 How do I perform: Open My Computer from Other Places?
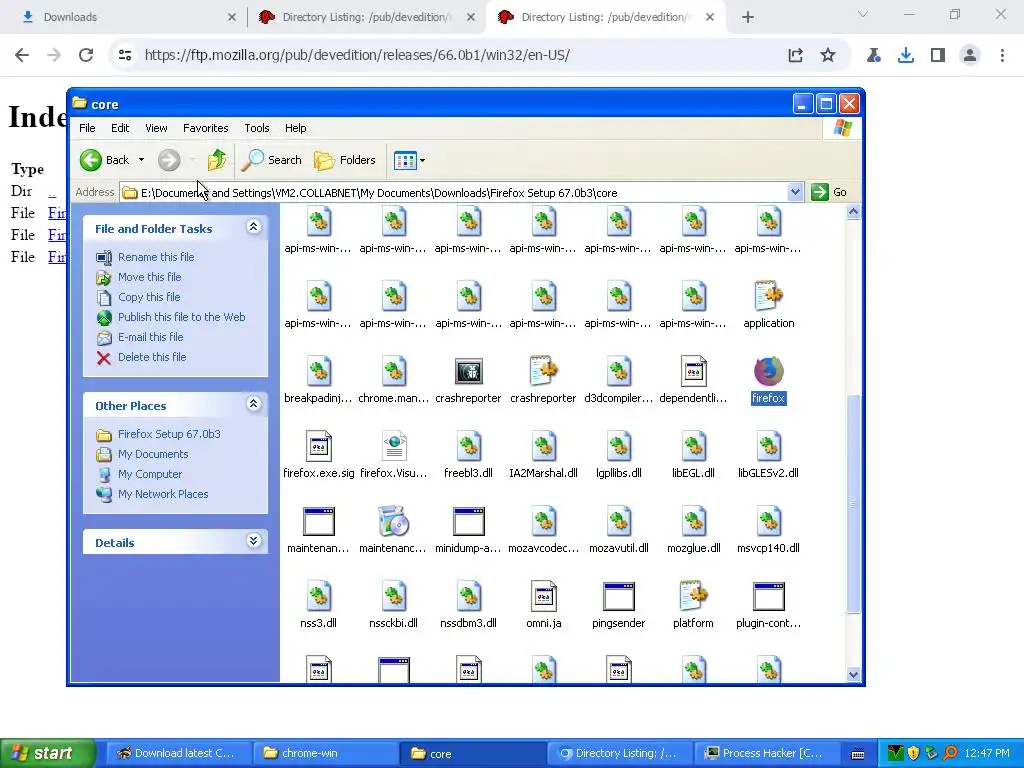(x=150, y=474)
